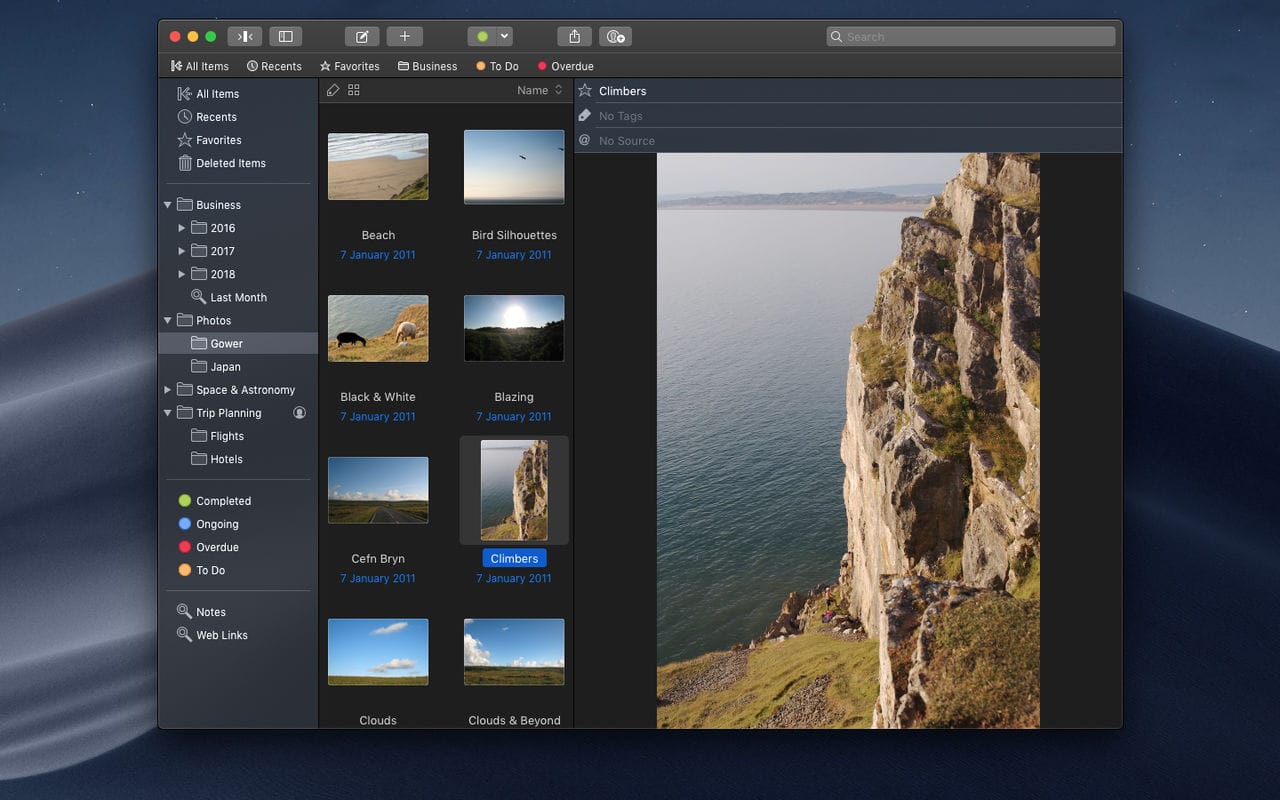1280x800 pixels.
Task: Click the plus add item button
Action: pos(404,37)
